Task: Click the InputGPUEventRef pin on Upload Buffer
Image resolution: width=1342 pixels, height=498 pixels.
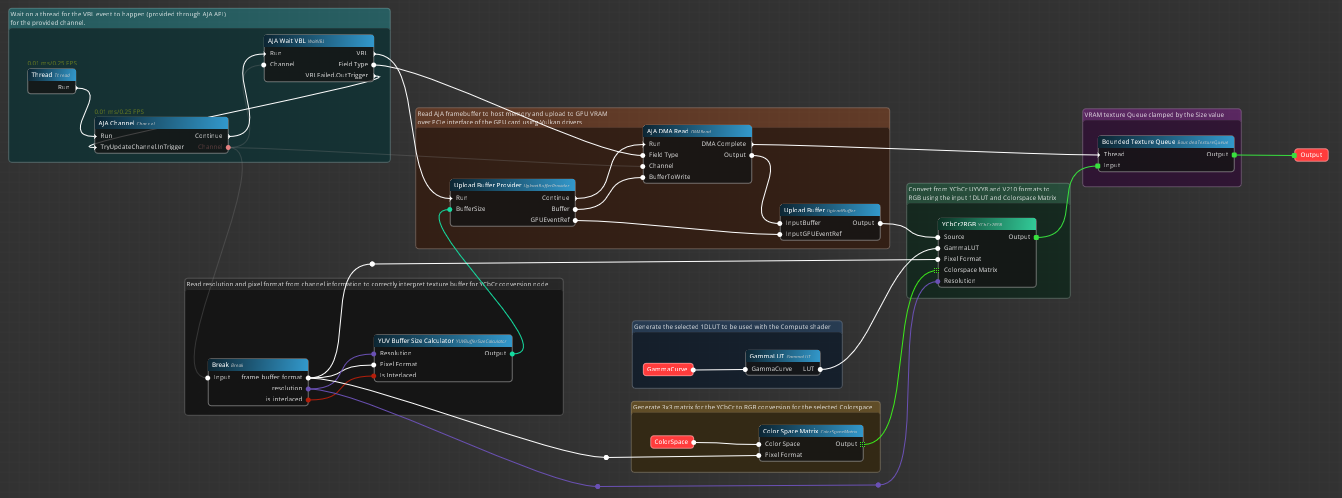Action: 779,234
